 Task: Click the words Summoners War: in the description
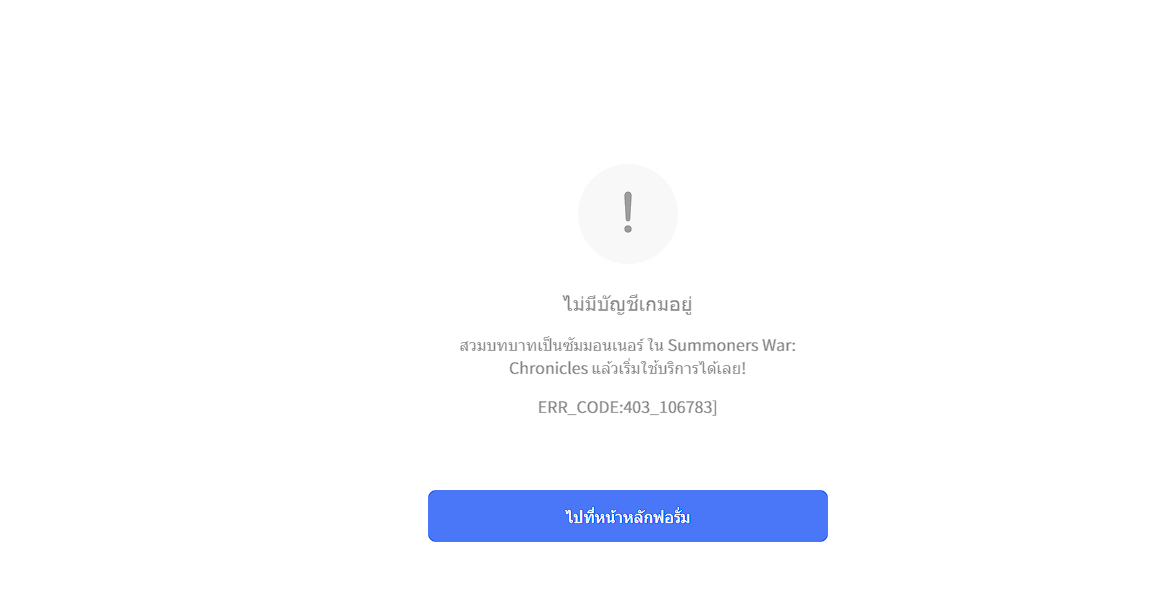(x=731, y=345)
